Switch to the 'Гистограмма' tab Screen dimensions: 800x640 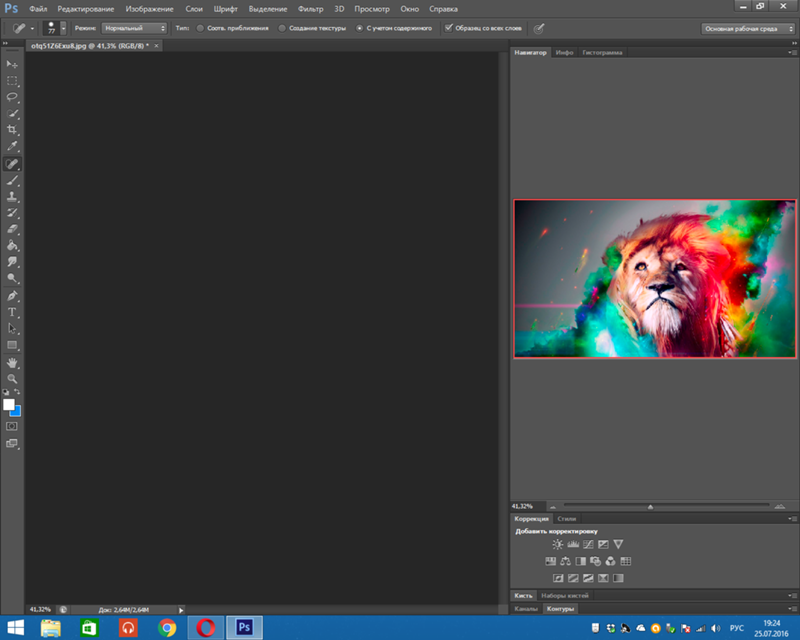pyautogui.click(x=602, y=52)
